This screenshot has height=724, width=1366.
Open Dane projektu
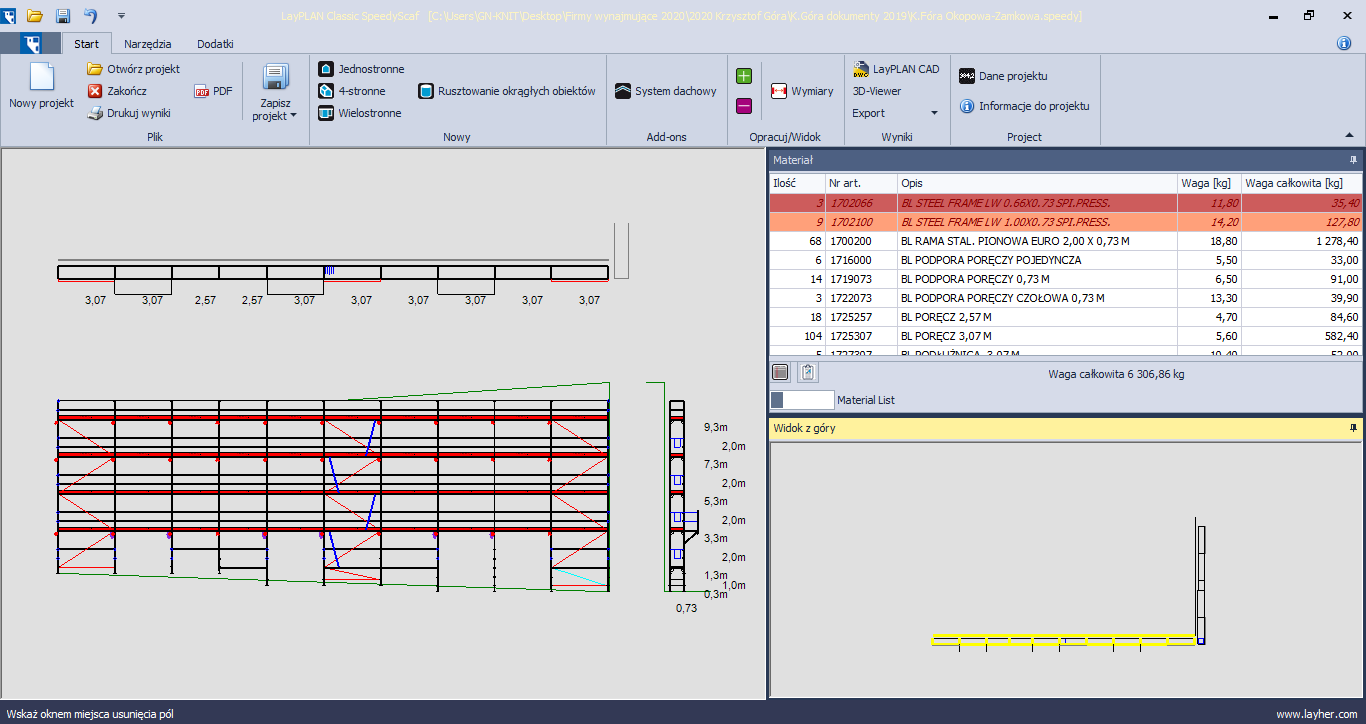coord(1003,76)
